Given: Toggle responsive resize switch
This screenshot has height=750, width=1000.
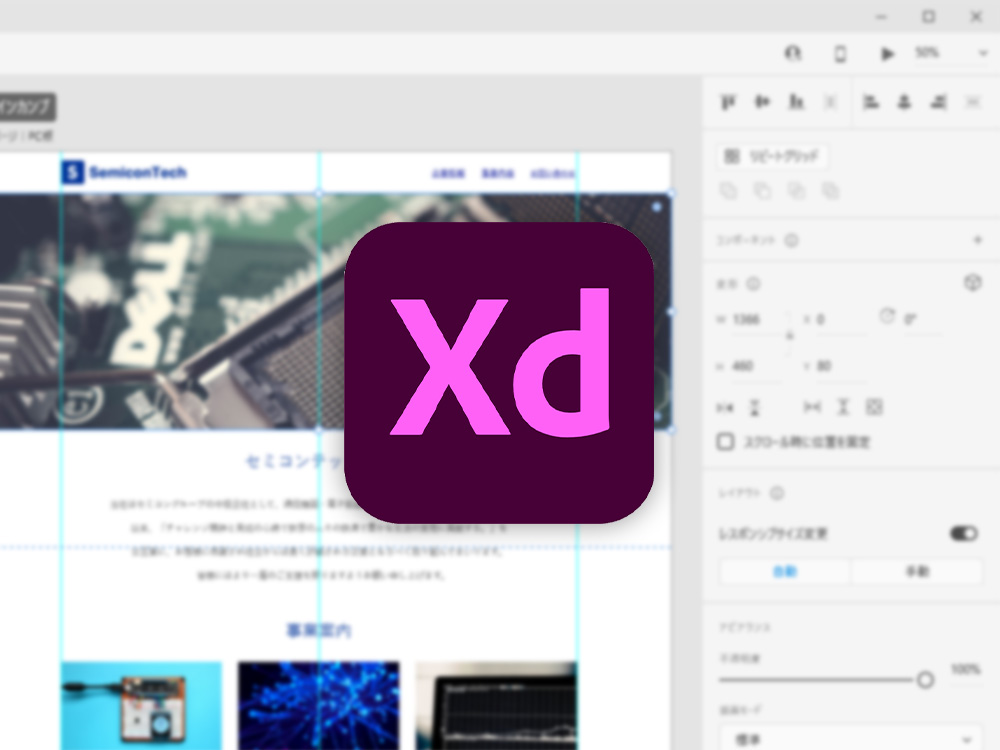Looking at the screenshot, I should 964,533.
